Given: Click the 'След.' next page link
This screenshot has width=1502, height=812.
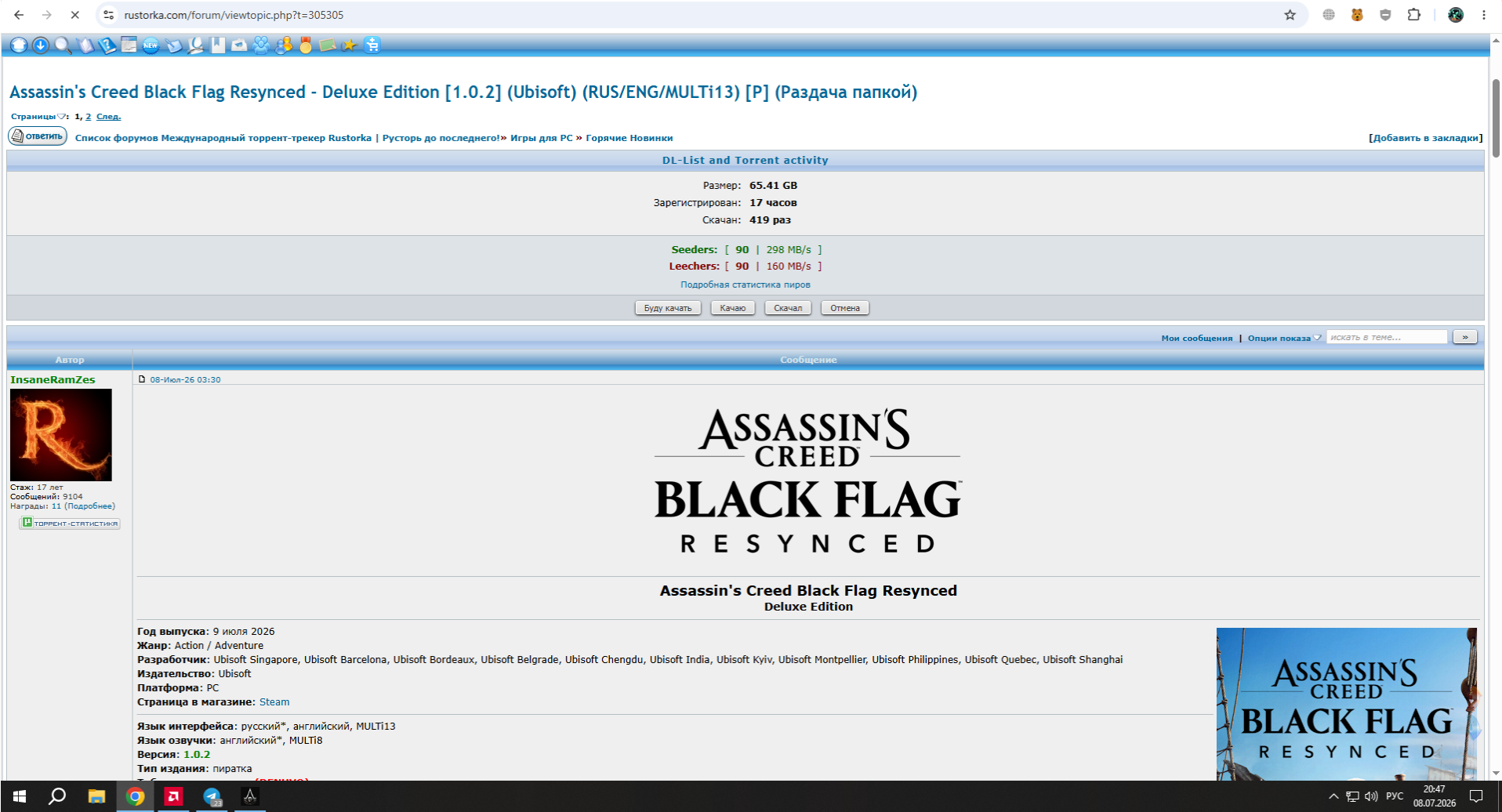Looking at the screenshot, I should (108, 116).
